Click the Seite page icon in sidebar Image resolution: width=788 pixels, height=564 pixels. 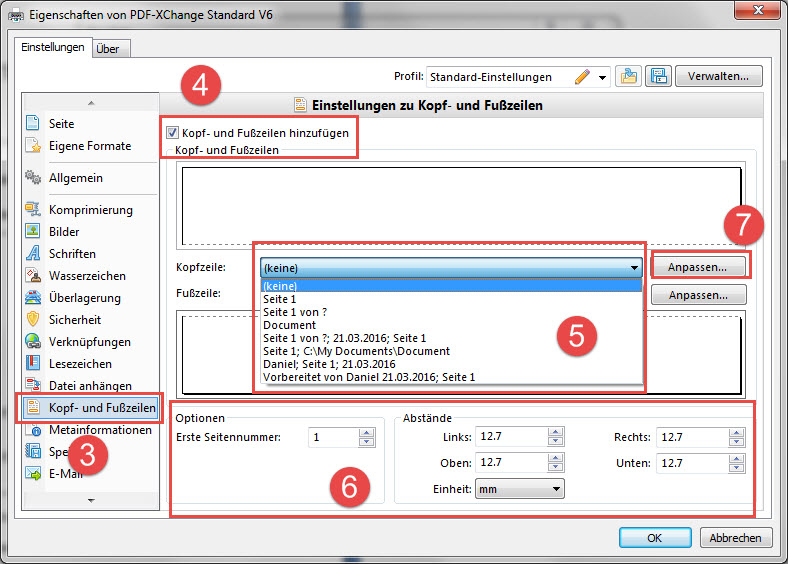tap(33, 123)
